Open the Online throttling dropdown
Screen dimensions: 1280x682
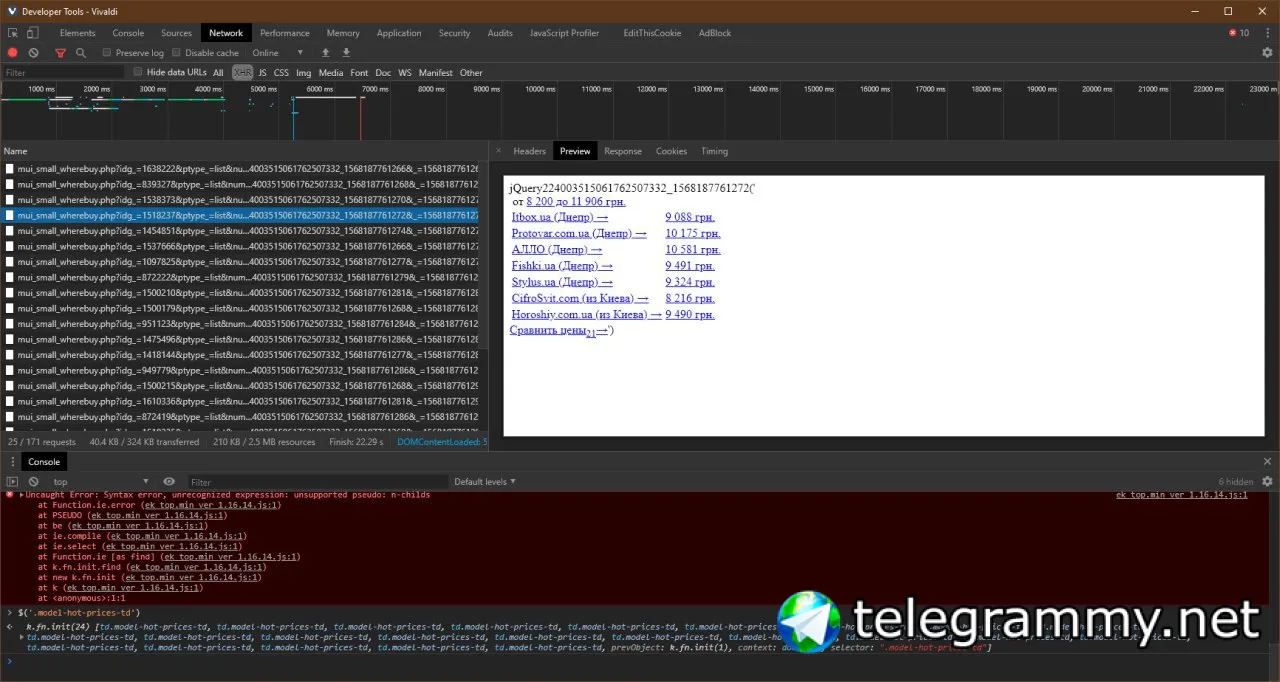coord(277,53)
